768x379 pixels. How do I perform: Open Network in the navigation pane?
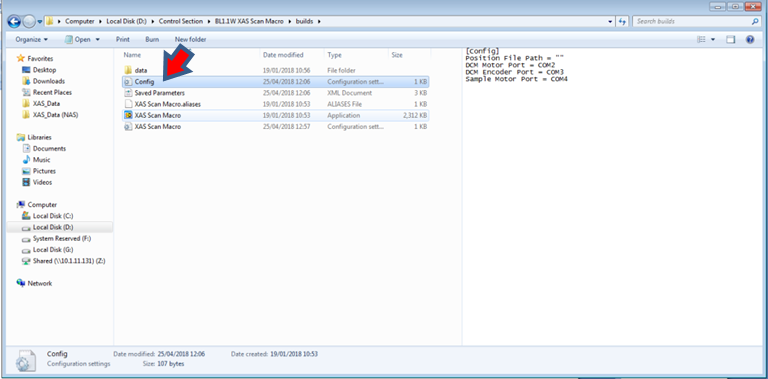coord(40,284)
